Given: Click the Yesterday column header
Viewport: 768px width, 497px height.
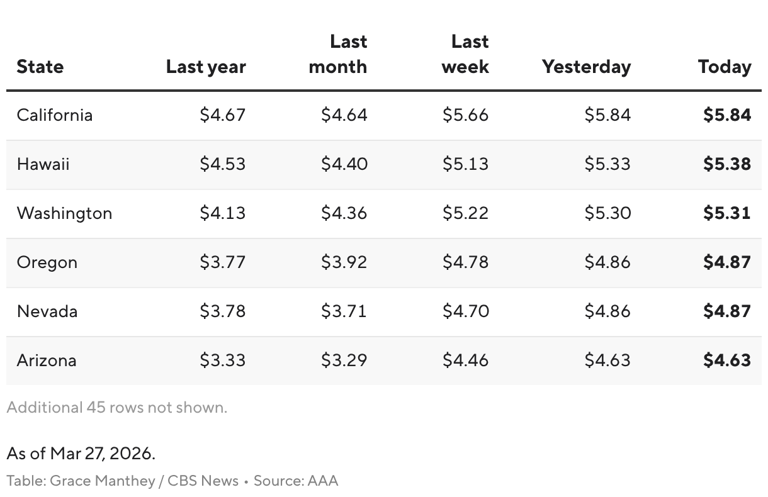Looking at the screenshot, I should pos(586,67).
